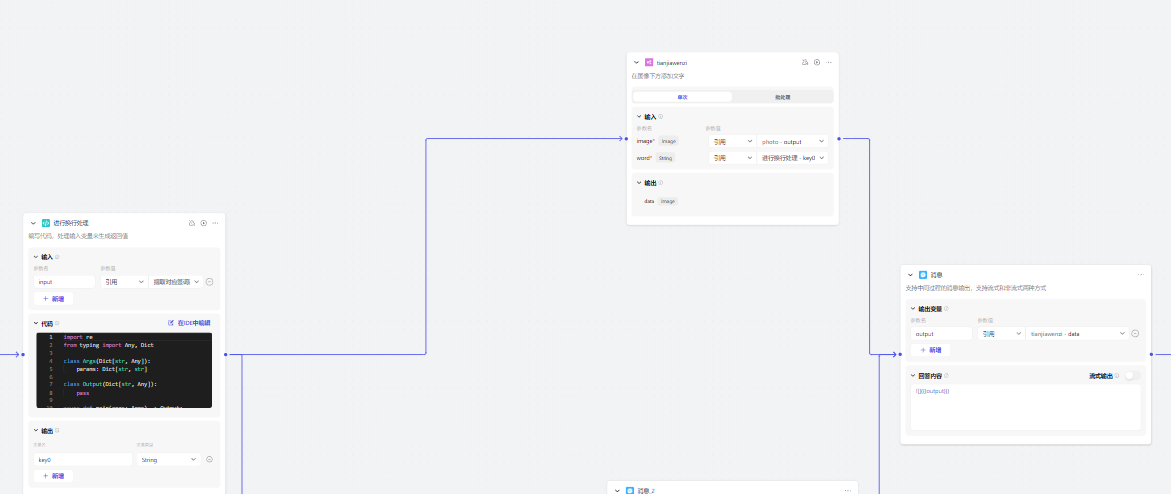Open debug settings icon on the 进行换行处理 node
The height and width of the screenshot is (494, 1171).
pos(191,223)
